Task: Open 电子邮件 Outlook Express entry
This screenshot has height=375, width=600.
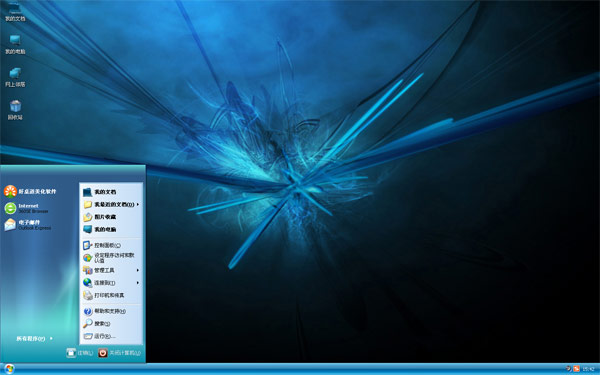Action: pyautogui.click(x=28, y=225)
